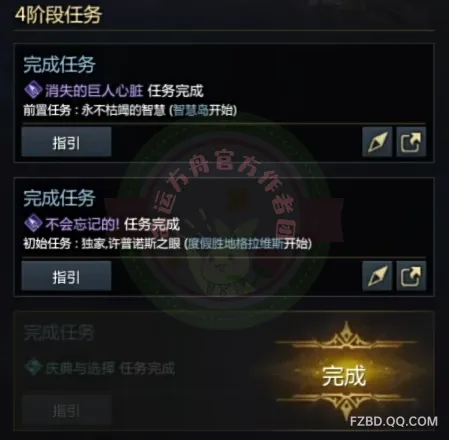Screen dimensions: 449x440
Task: Open the share arrow icon in second quest card
Action: [x=411, y=276]
